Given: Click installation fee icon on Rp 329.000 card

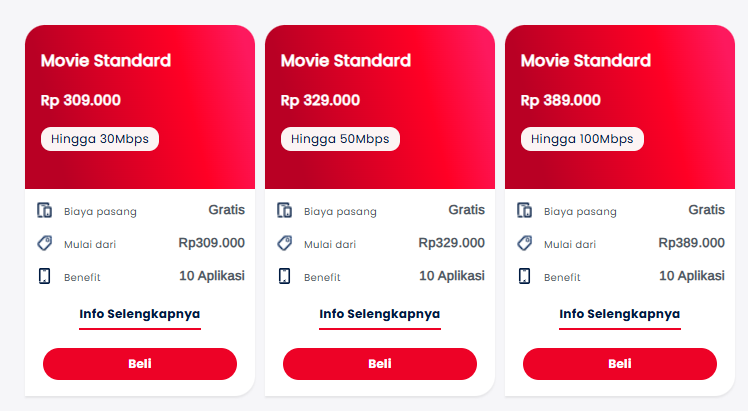Looking at the screenshot, I should (284, 210).
